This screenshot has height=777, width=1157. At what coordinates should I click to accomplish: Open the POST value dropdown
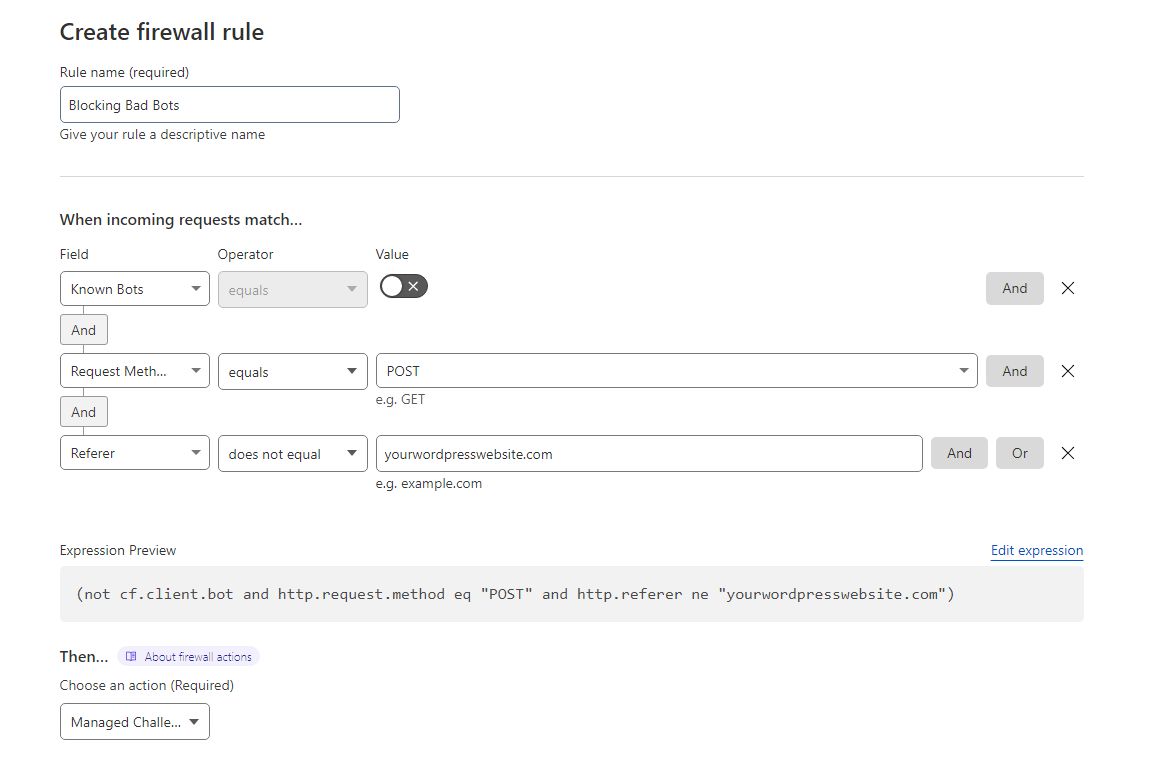[677, 371]
